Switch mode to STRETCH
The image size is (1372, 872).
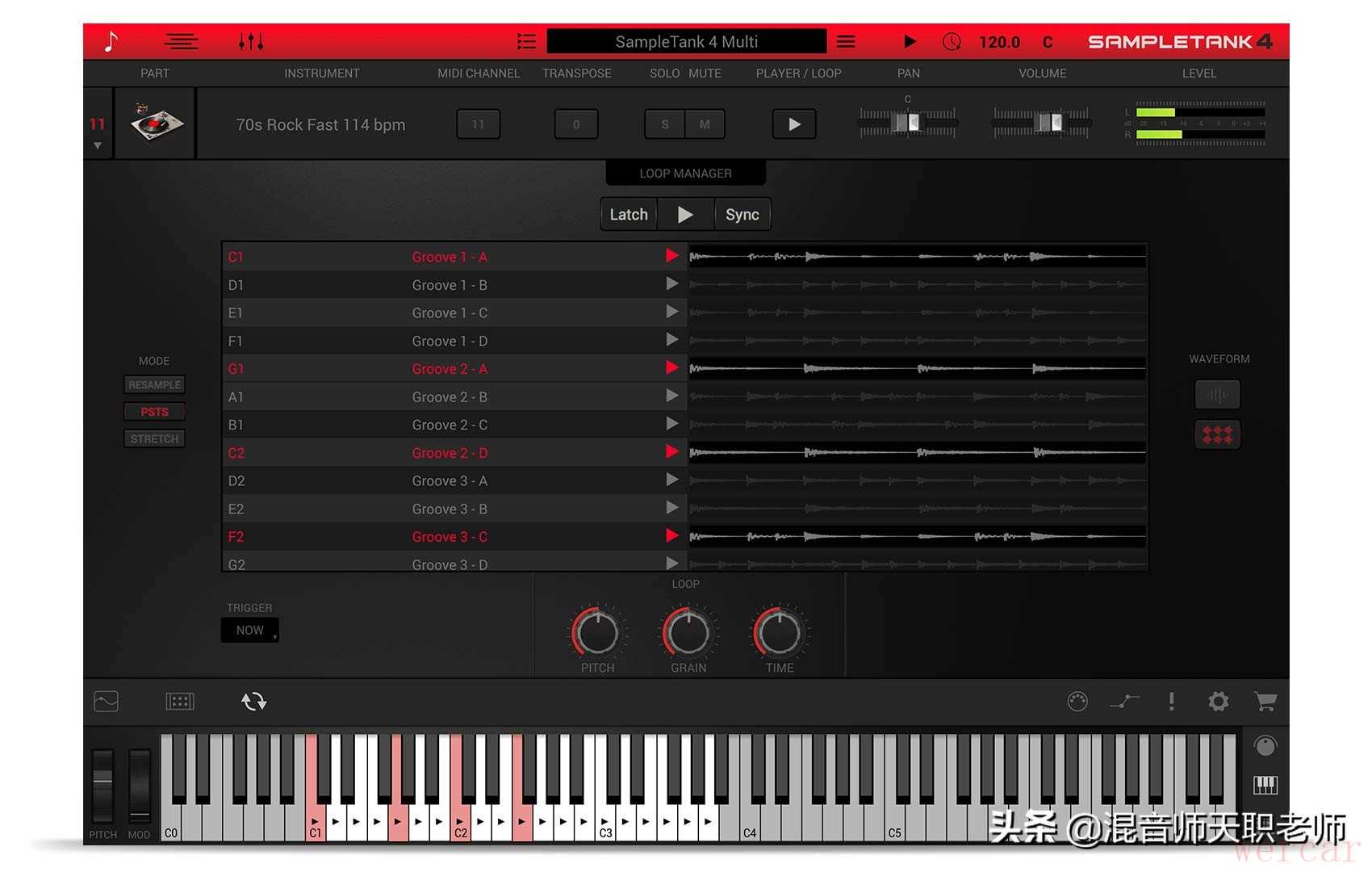click(x=154, y=439)
